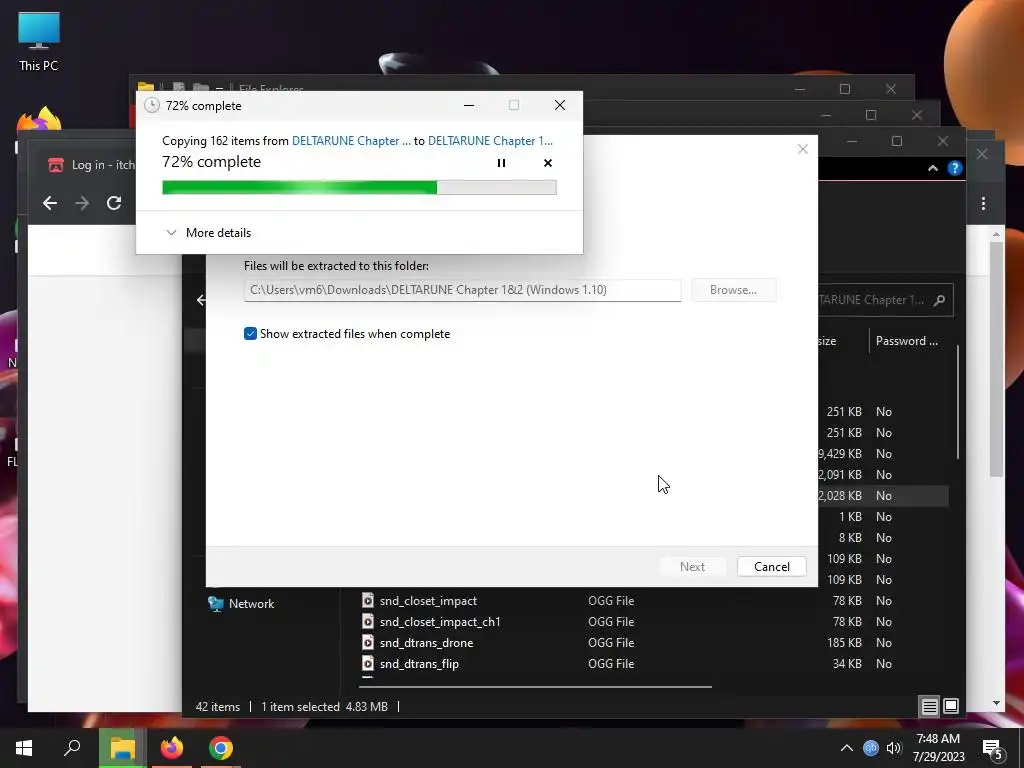Click the Cancel button in extract wizard

pos(772,567)
